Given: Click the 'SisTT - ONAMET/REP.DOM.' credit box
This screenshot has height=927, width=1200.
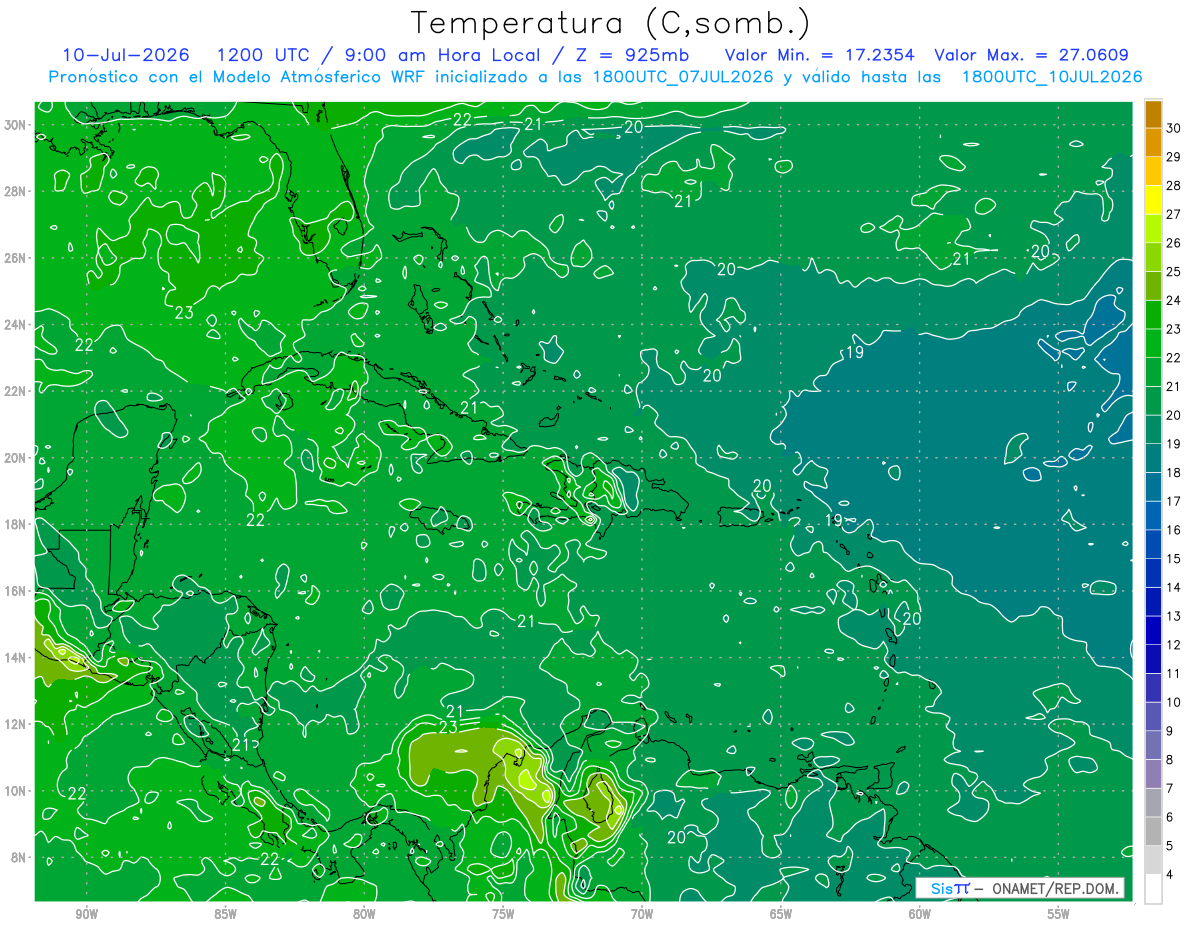Looking at the screenshot, I should [x=1020, y=888].
